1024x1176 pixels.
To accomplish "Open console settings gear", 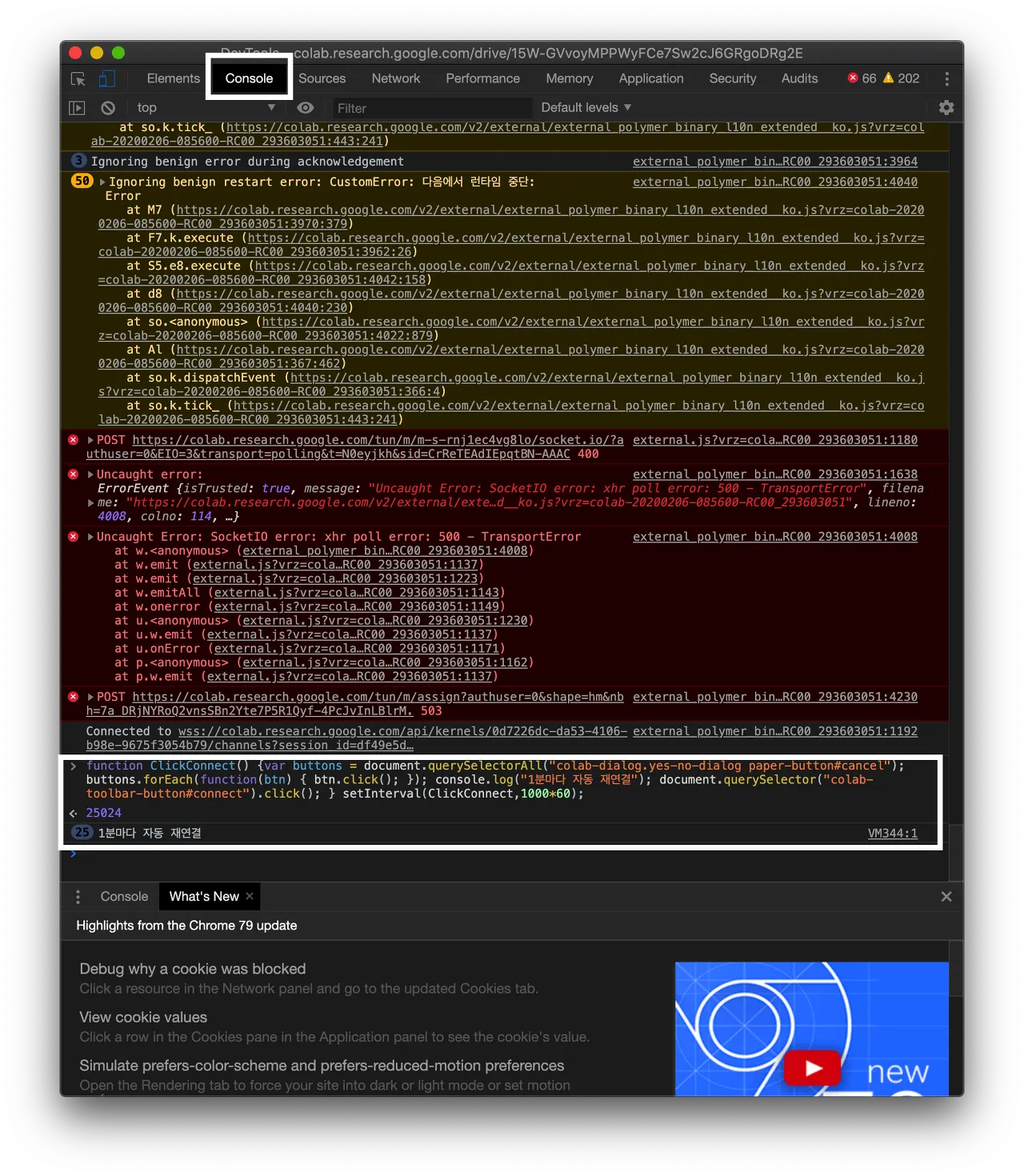I will tap(946, 108).
